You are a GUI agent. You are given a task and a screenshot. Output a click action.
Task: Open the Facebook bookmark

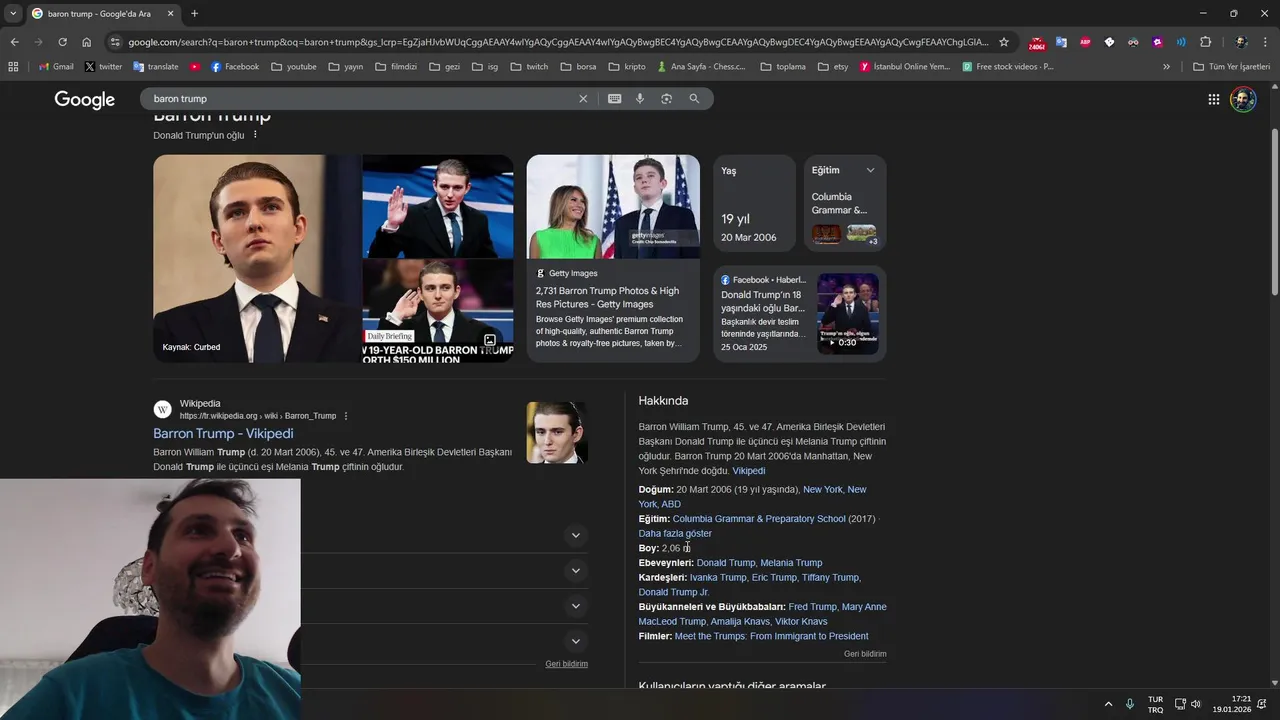coord(234,67)
